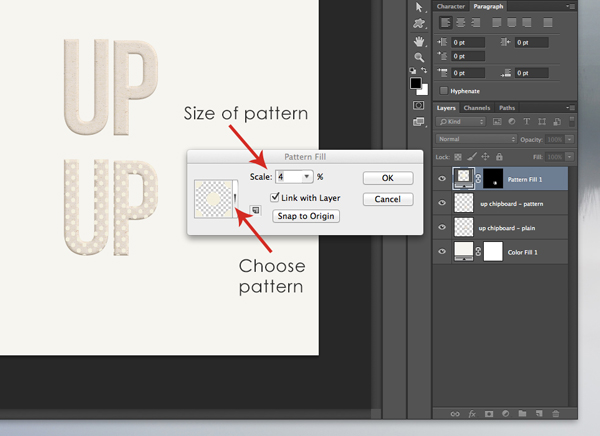Select the Hand tool
This screenshot has height=436, width=600.
point(418,42)
